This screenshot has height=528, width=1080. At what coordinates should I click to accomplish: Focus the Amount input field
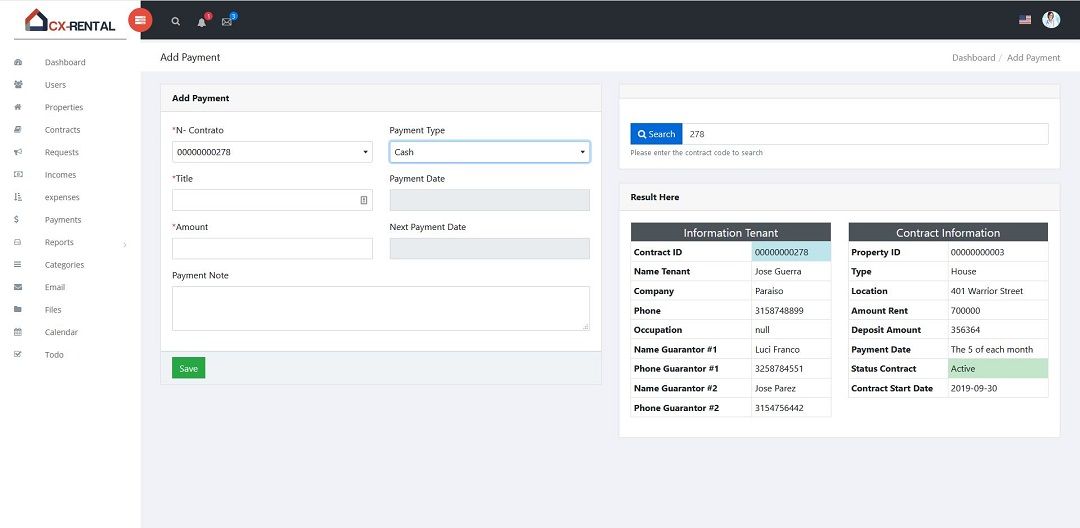click(x=272, y=249)
